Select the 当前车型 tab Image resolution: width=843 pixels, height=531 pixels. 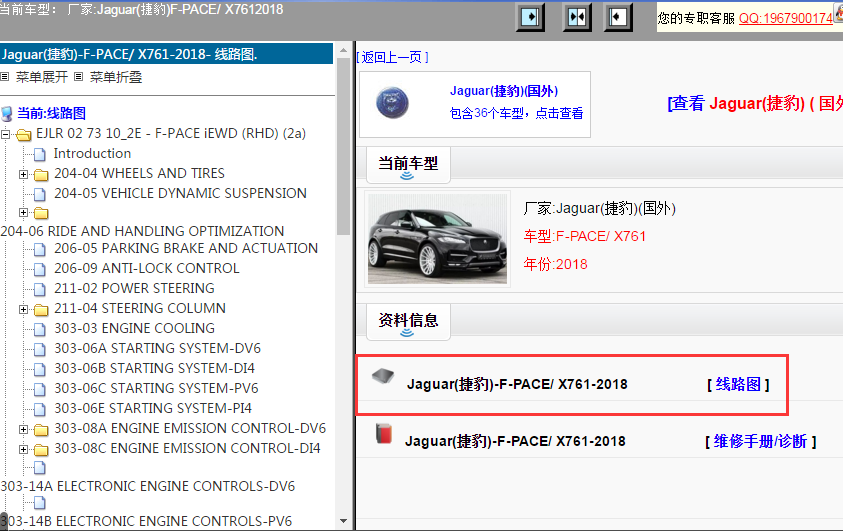coord(408,165)
